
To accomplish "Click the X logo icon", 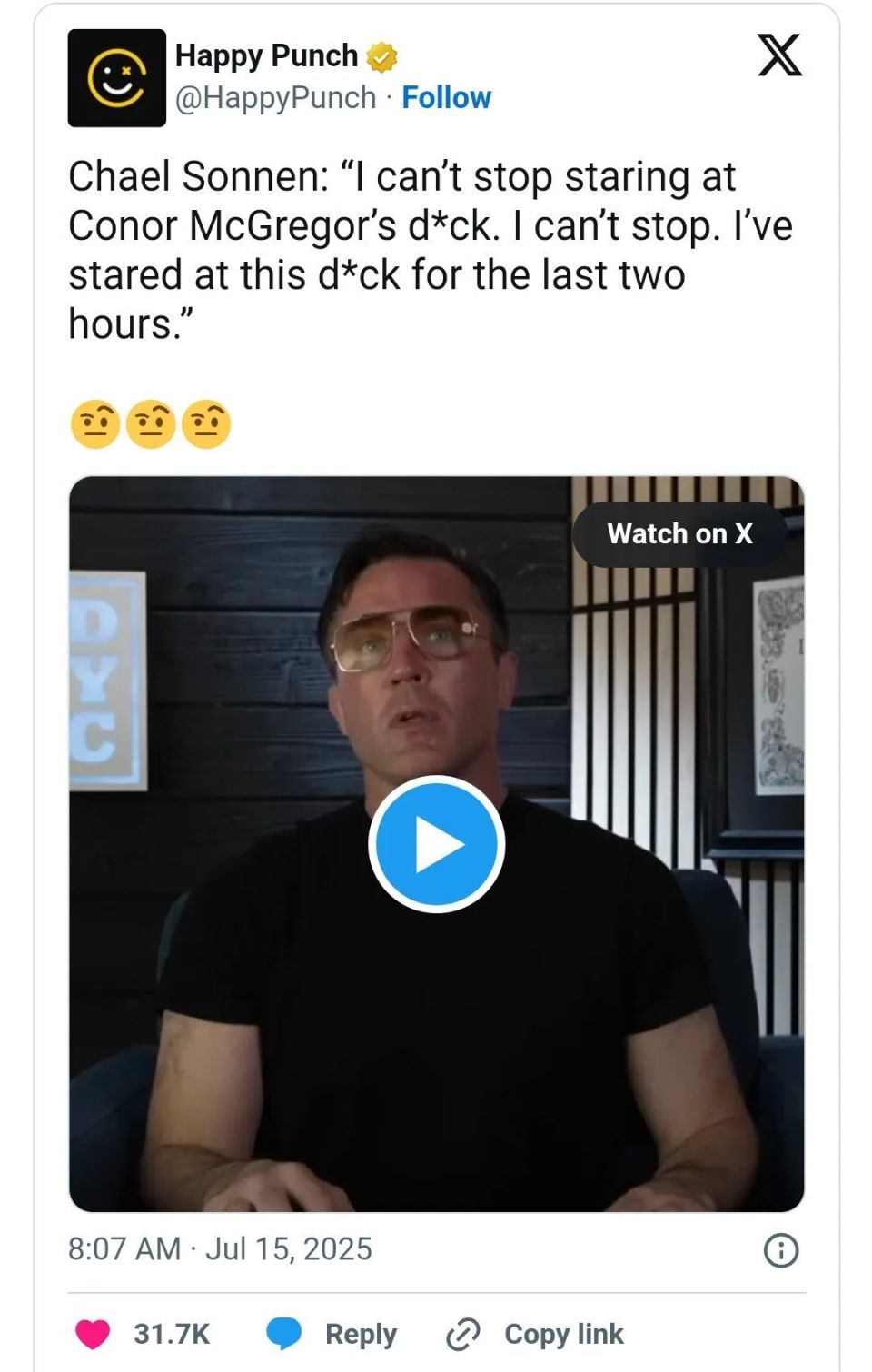I will tap(779, 55).
